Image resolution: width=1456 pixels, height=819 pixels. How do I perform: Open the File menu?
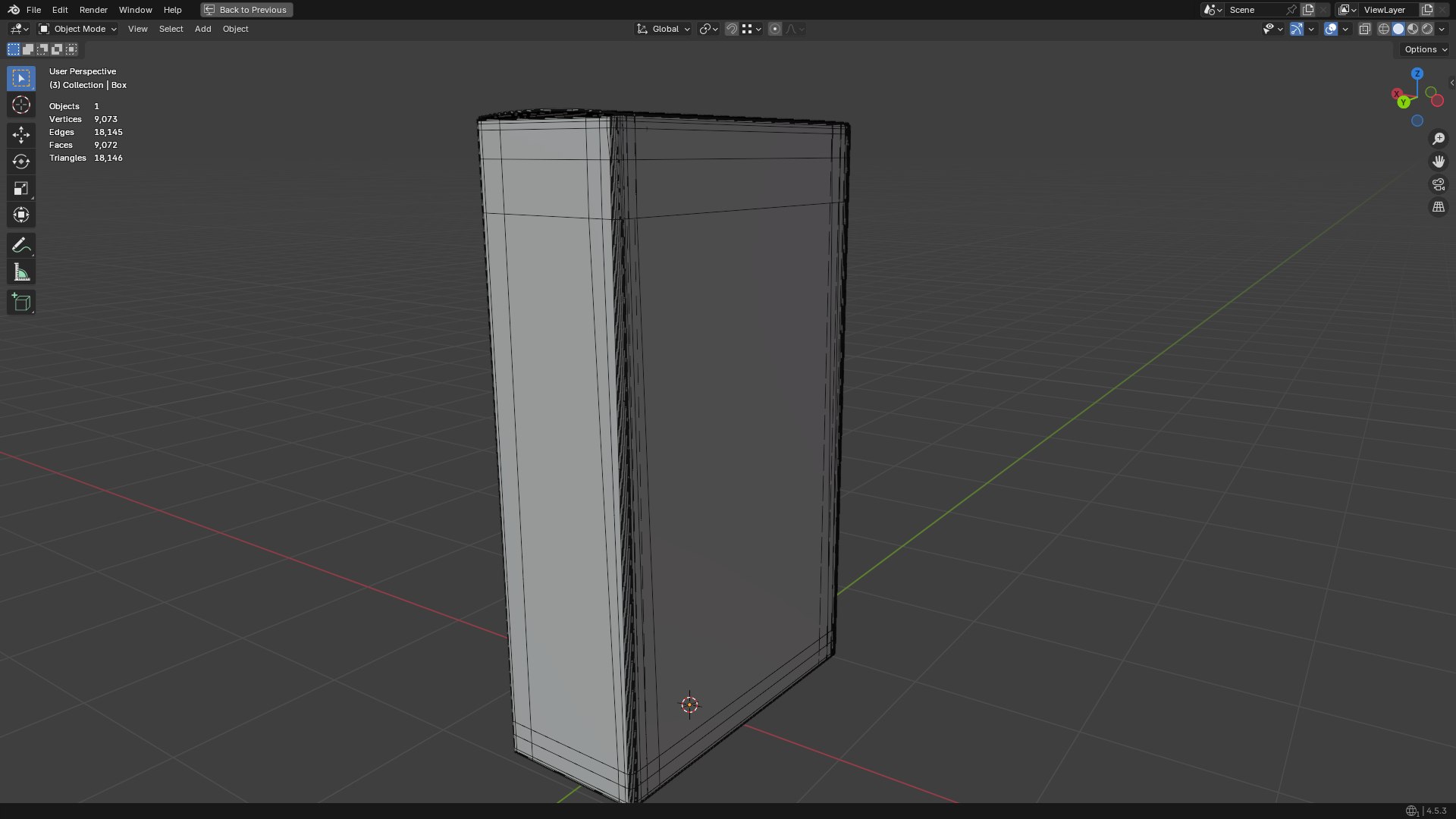click(33, 10)
